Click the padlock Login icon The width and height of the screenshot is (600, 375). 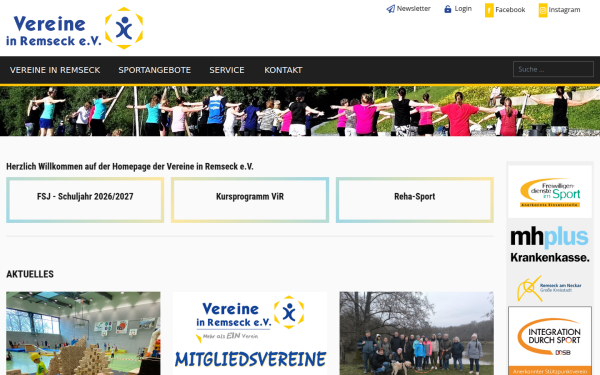pos(447,9)
